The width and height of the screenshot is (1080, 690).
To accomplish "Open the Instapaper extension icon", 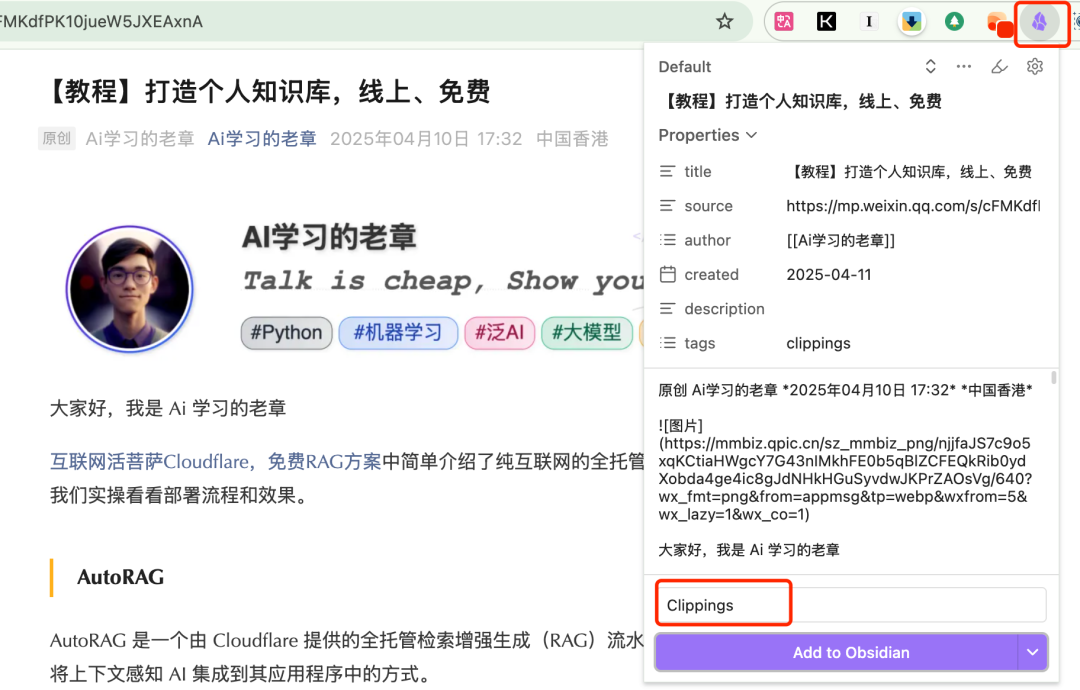I will point(868,20).
